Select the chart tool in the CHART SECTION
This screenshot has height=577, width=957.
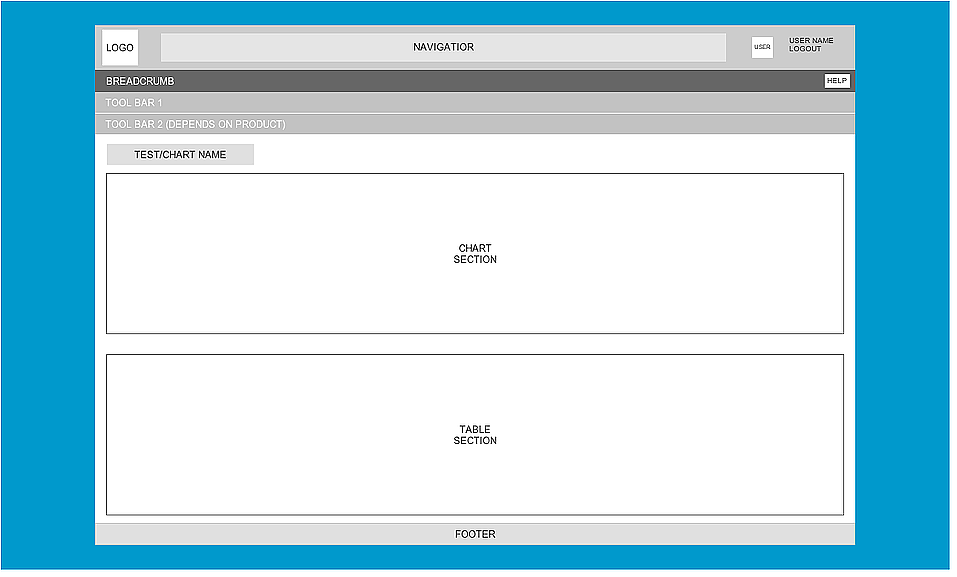[474, 253]
